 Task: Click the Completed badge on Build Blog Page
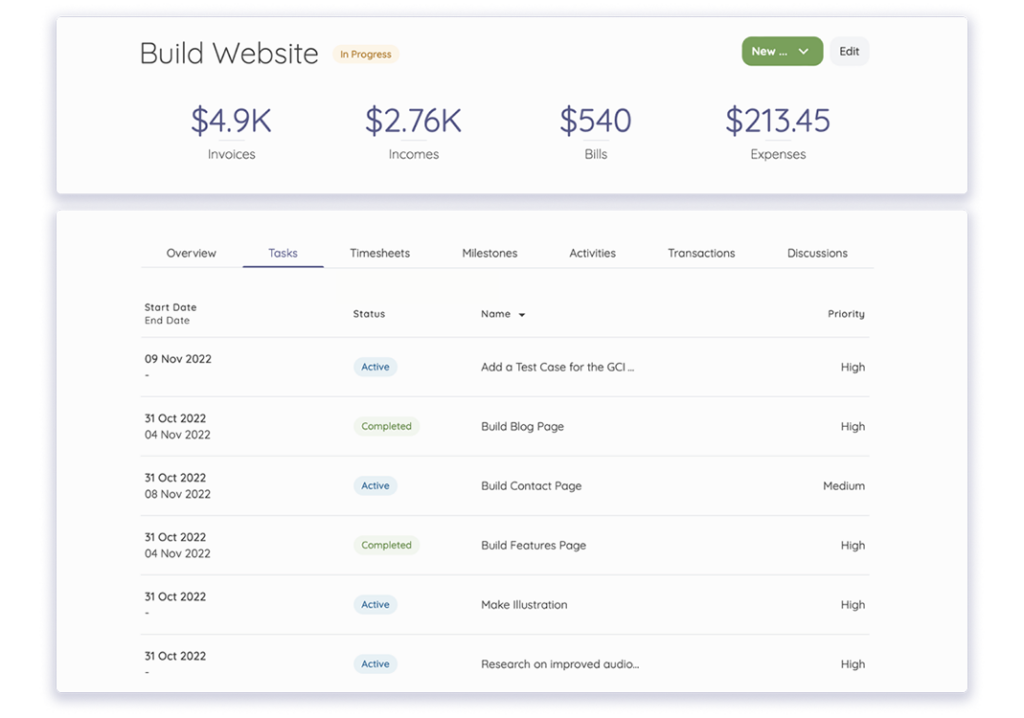(386, 426)
